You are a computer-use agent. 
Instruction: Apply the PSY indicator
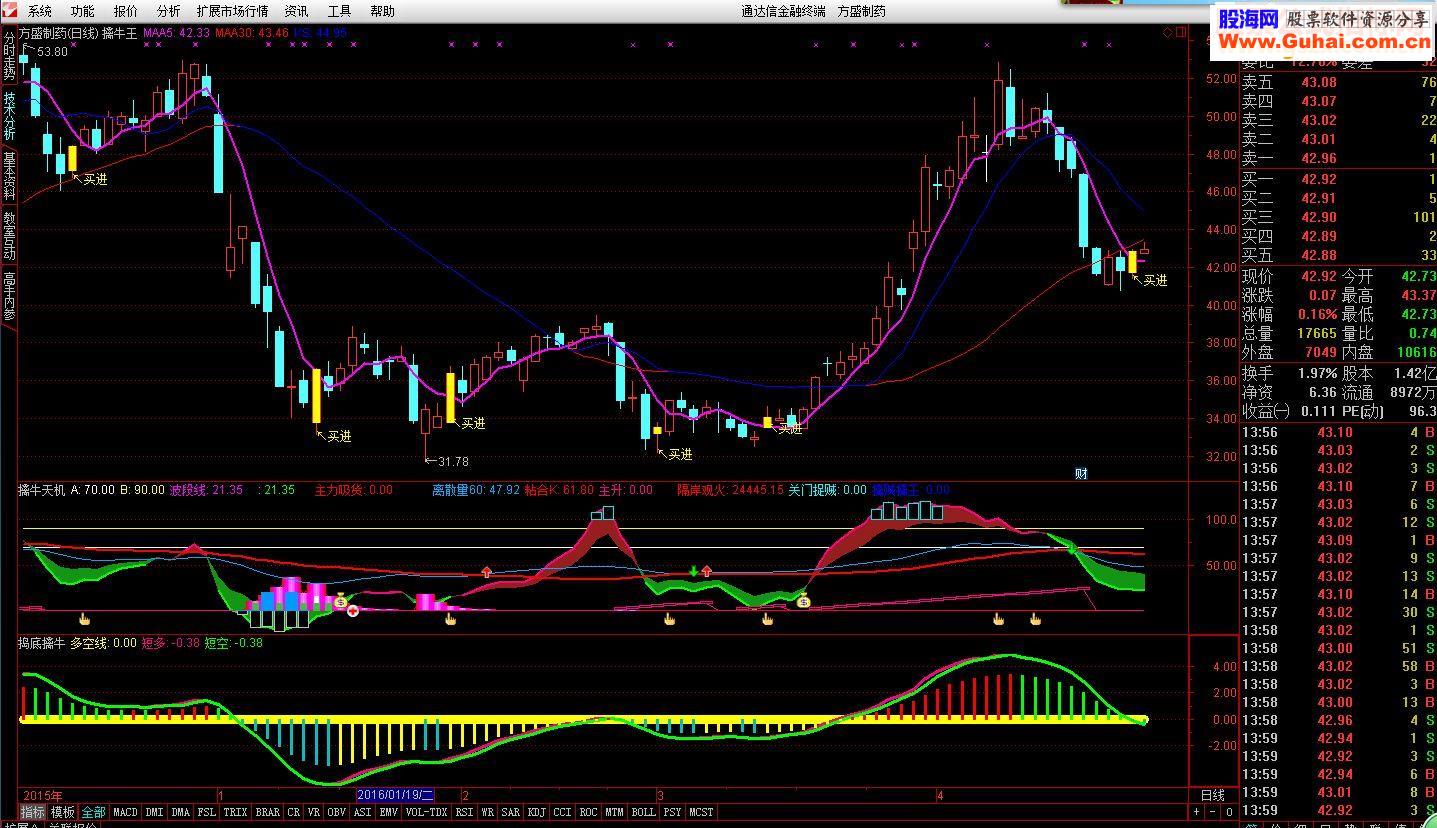tap(673, 812)
